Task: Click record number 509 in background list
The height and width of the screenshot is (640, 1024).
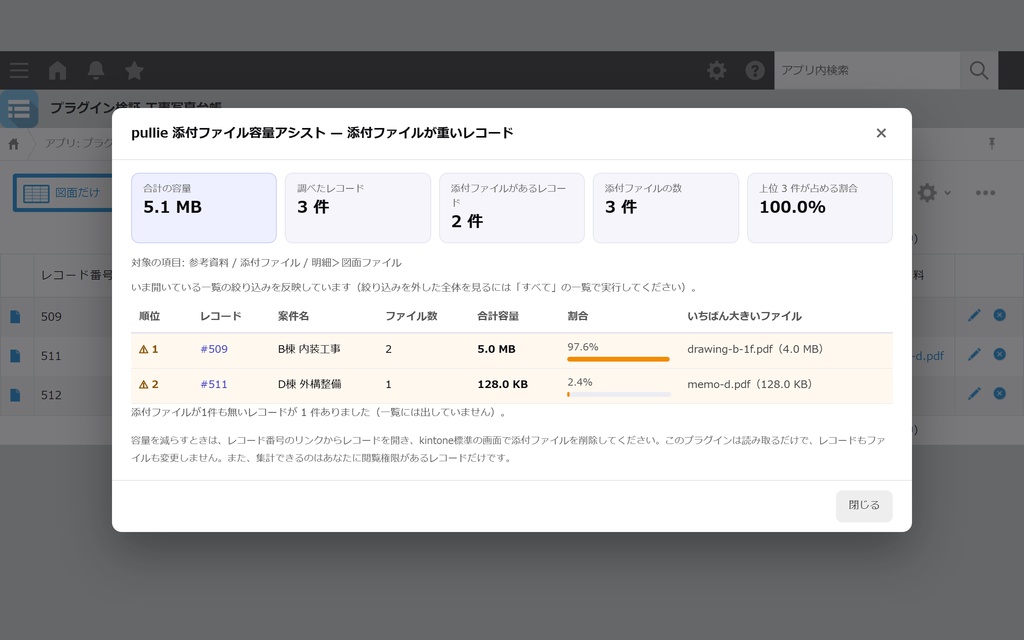Action: [51, 317]
